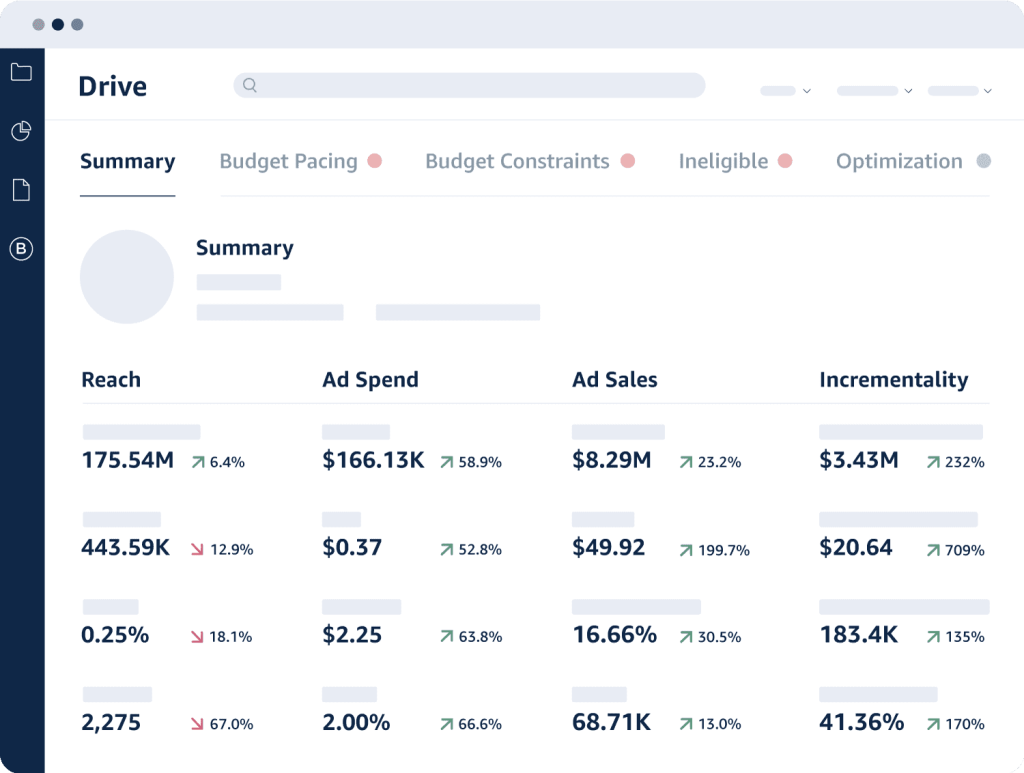Click the up arrow next to 6.4%
1024x773 pixels.
pyautogui.click(x=198, y=462)
